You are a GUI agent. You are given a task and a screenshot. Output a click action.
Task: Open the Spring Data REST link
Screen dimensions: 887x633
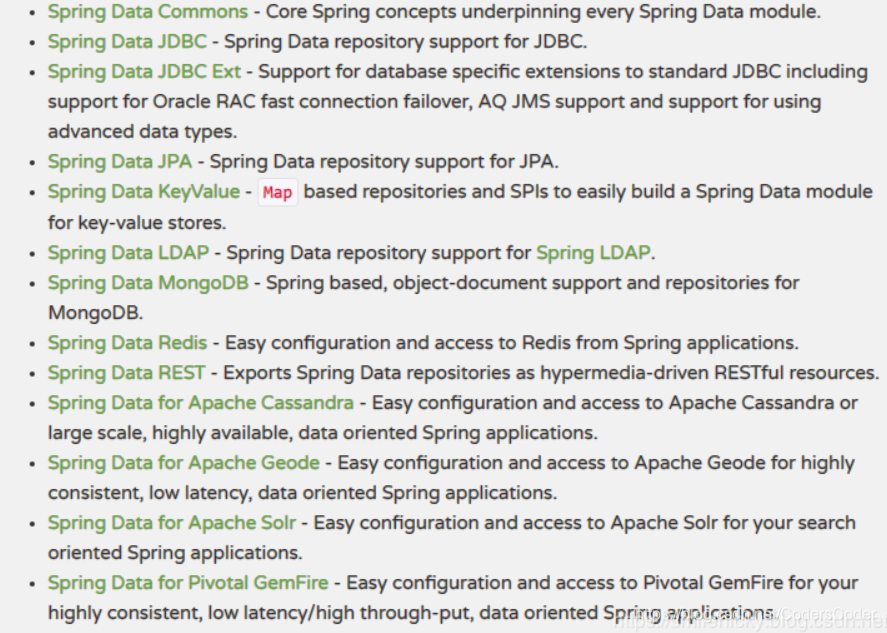coord(126,373)
